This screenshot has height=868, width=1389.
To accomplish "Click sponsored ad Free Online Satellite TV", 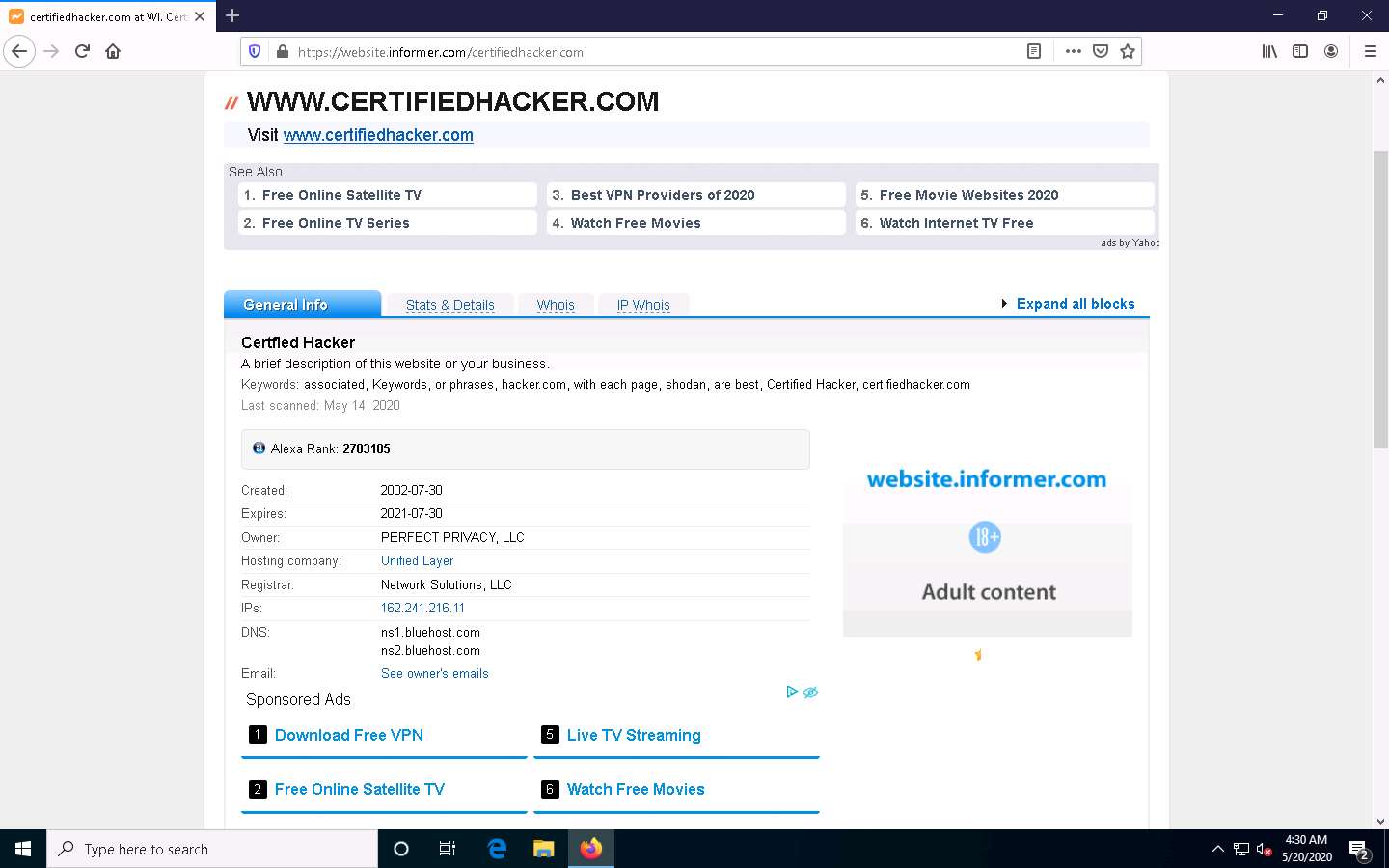I will point(360,789).
